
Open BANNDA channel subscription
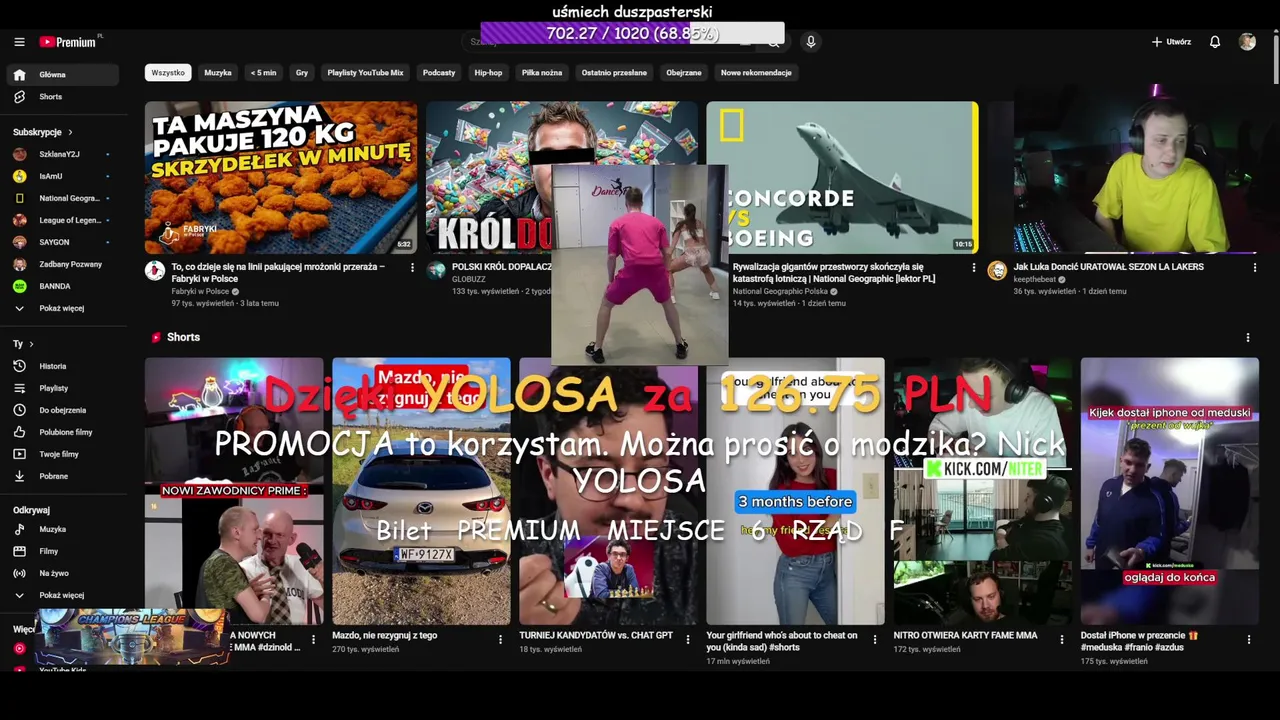click(63, 286)
